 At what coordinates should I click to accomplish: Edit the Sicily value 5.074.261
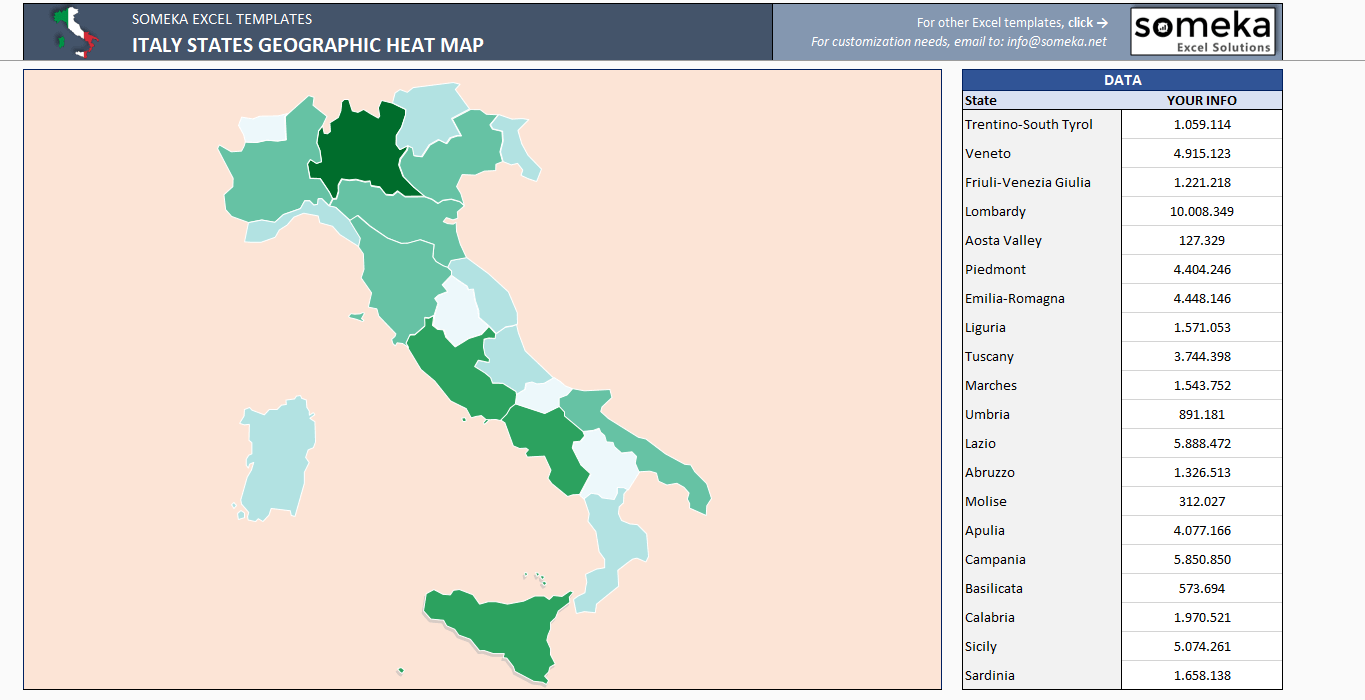click(x=1202, y=646)
